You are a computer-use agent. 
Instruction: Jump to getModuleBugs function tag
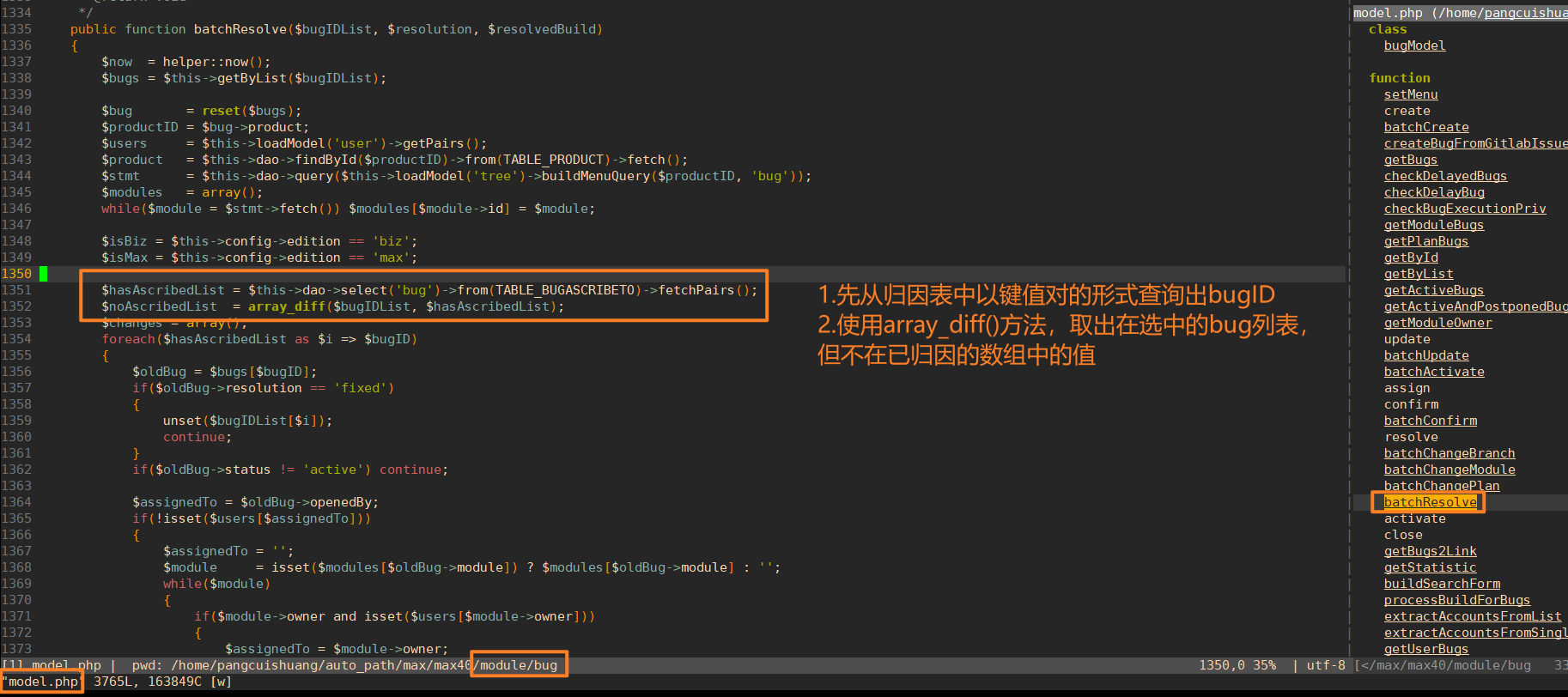coord(1433,225)
